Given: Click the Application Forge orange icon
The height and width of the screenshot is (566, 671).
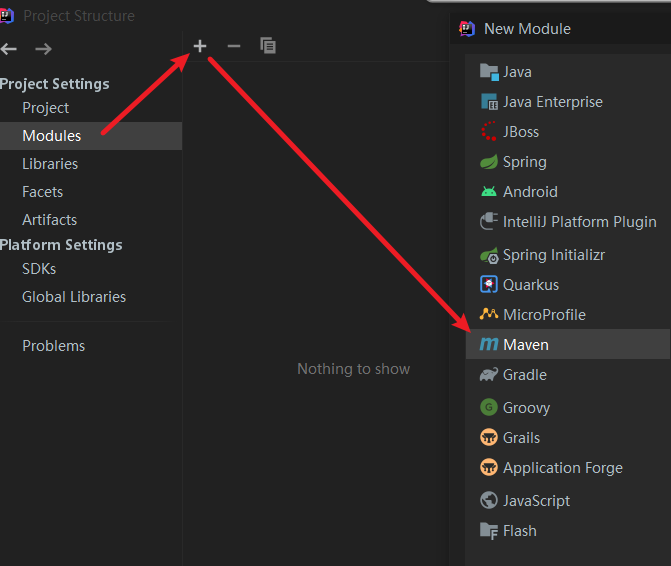Looking at the screenshot, I should tap(489, 467).
